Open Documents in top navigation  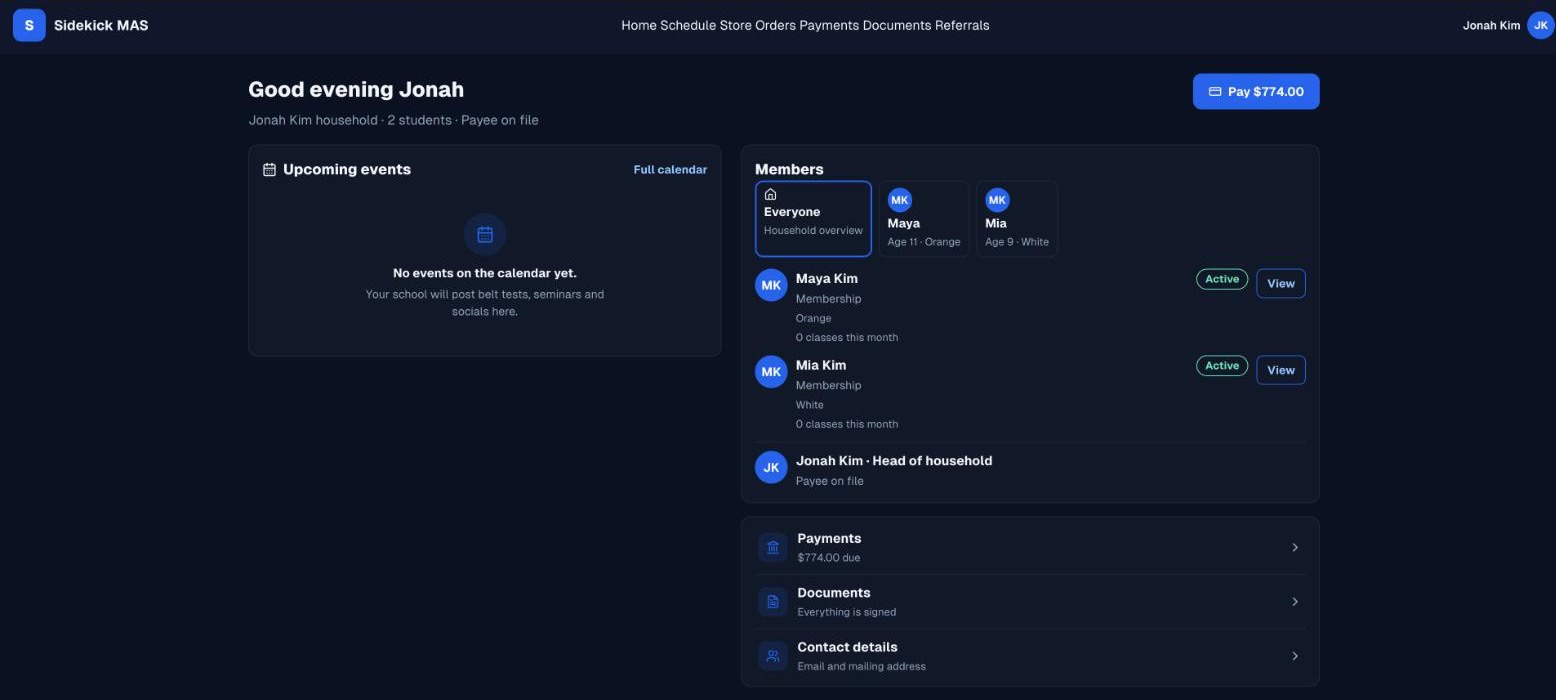pos(897,26)
